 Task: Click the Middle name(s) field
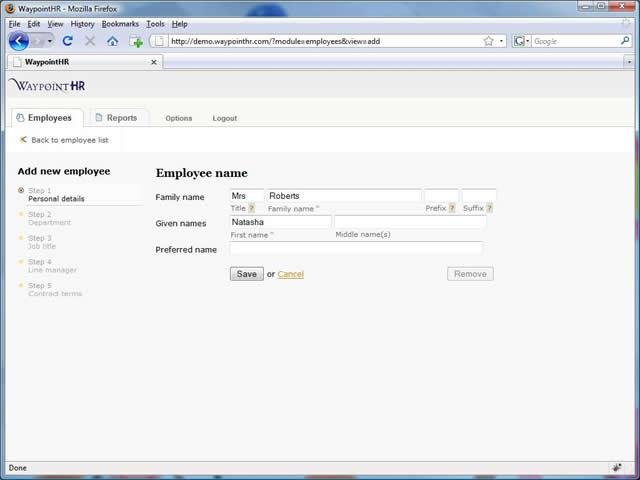[410, 222]
